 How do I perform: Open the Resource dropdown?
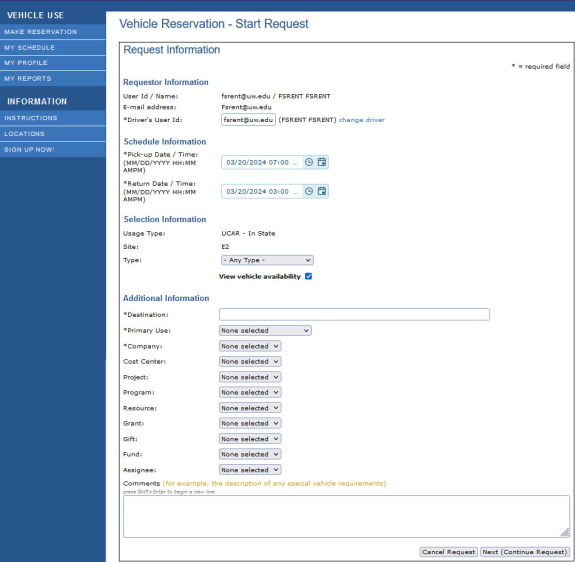coord(250,408)
